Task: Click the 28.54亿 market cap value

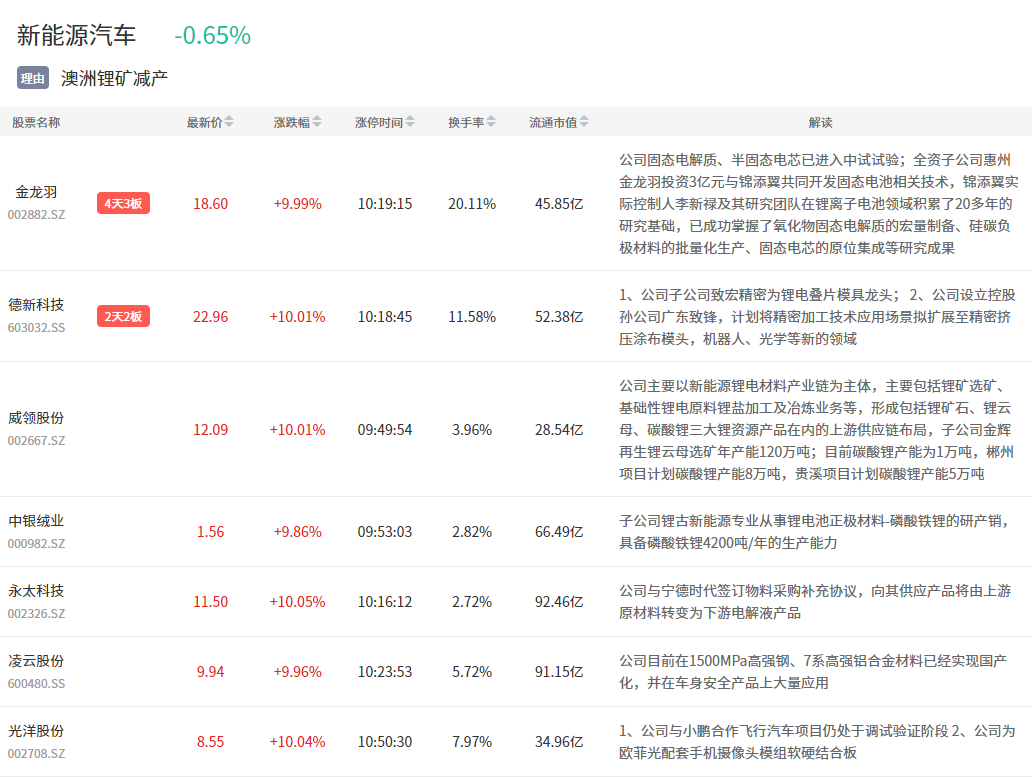Action: pos(559,430)
